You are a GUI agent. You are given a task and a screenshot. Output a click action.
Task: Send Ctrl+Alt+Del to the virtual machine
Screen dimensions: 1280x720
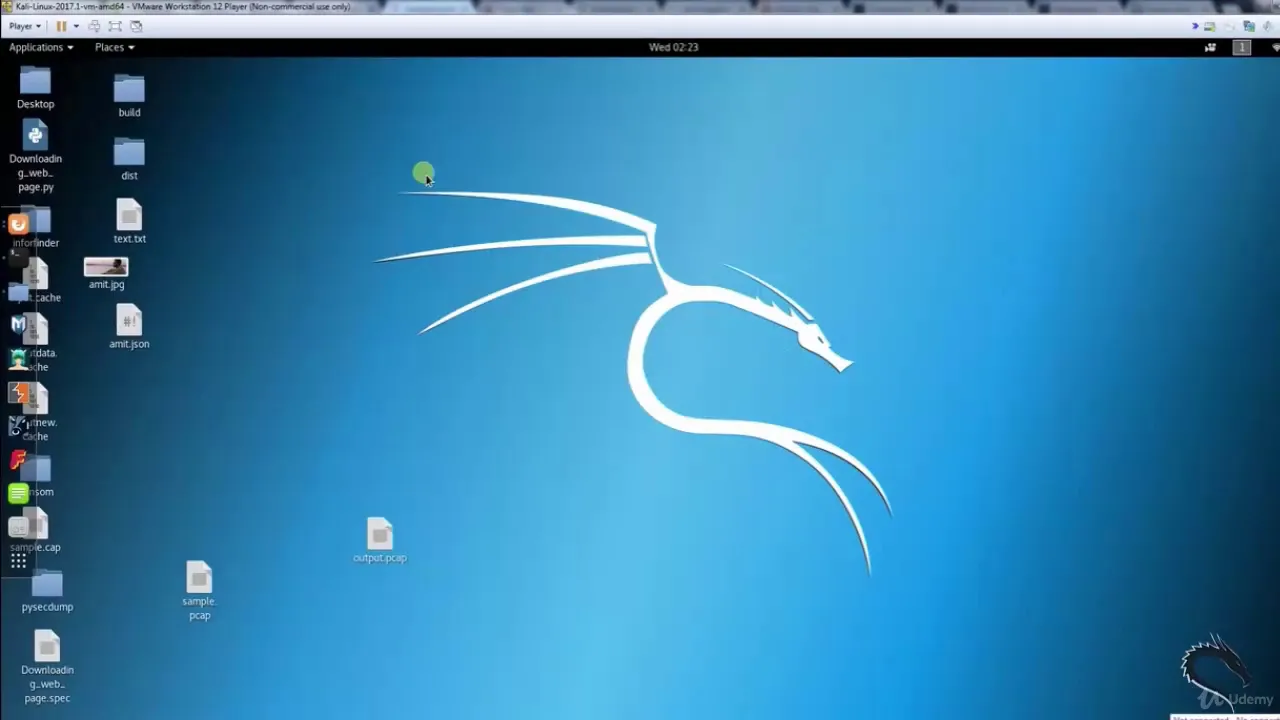pyautogui.click(x=94, y=26)
